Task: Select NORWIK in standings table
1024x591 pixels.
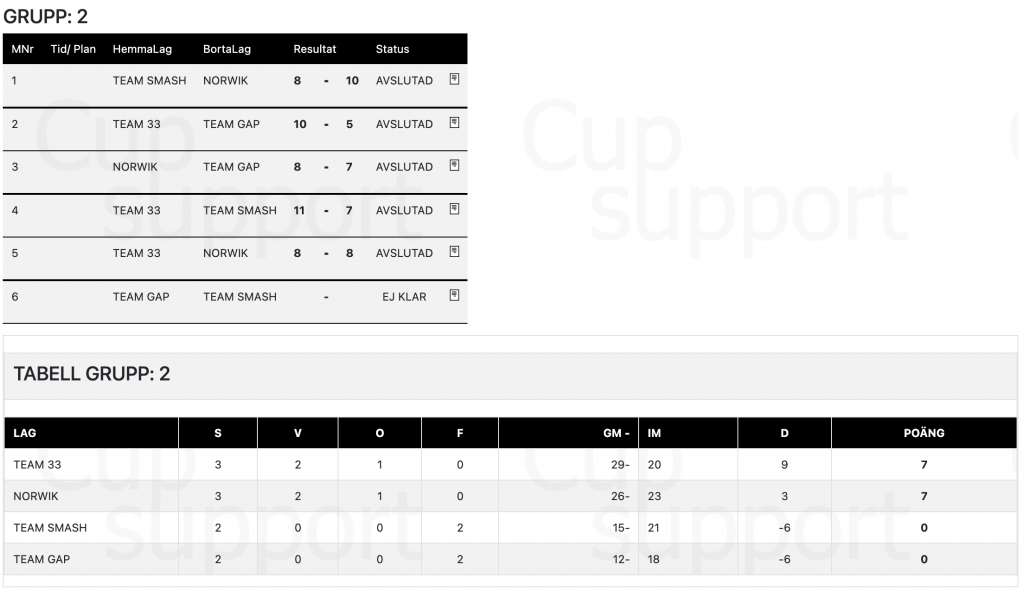Action: point(36,496)
